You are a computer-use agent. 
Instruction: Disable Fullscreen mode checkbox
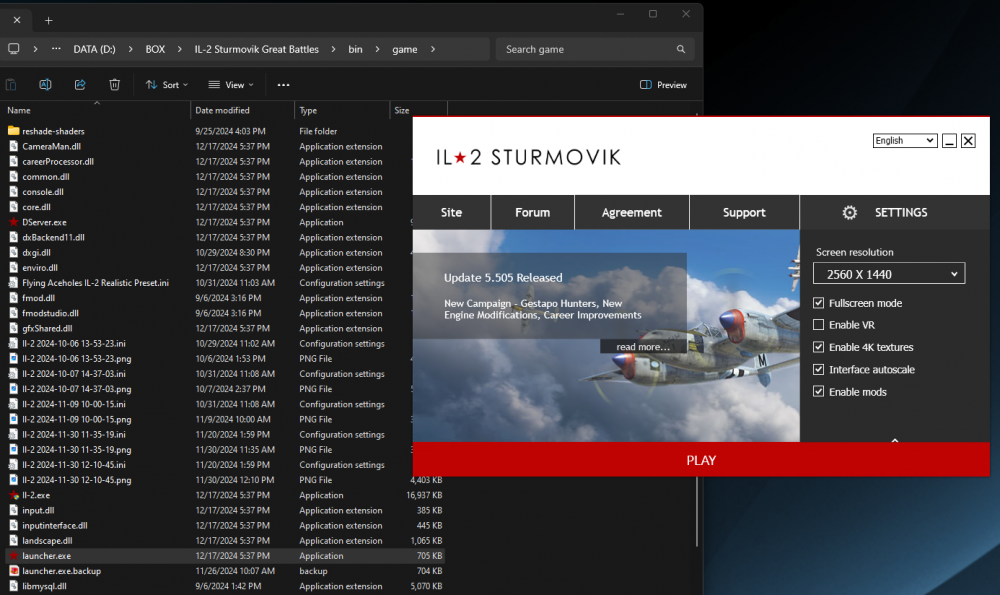tap(817, 303)
